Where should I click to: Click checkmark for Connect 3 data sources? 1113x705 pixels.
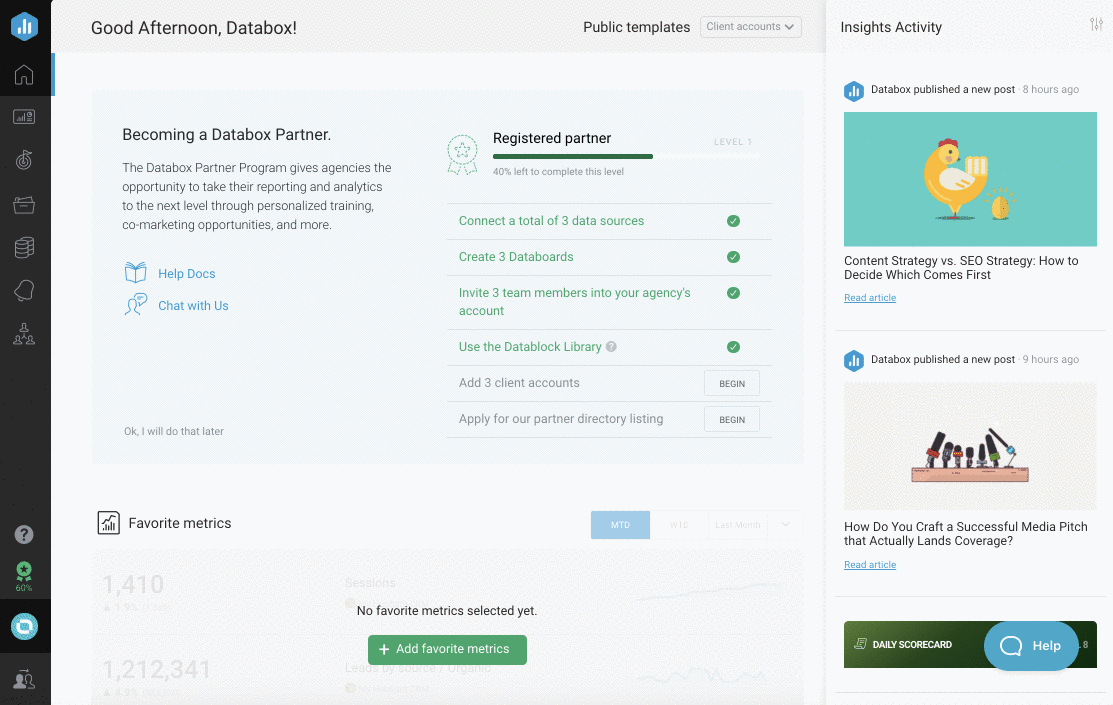[733, 221]
